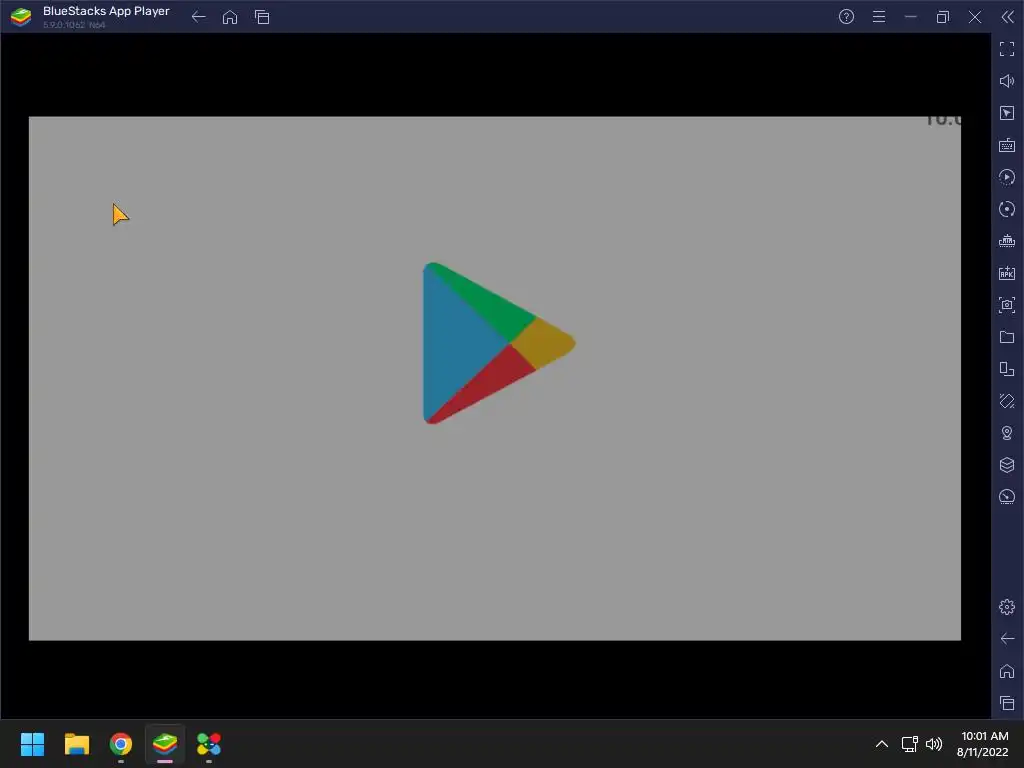
Task: Toggle the mouse cursor lock icon
Action: click(x=1007, y=113)
